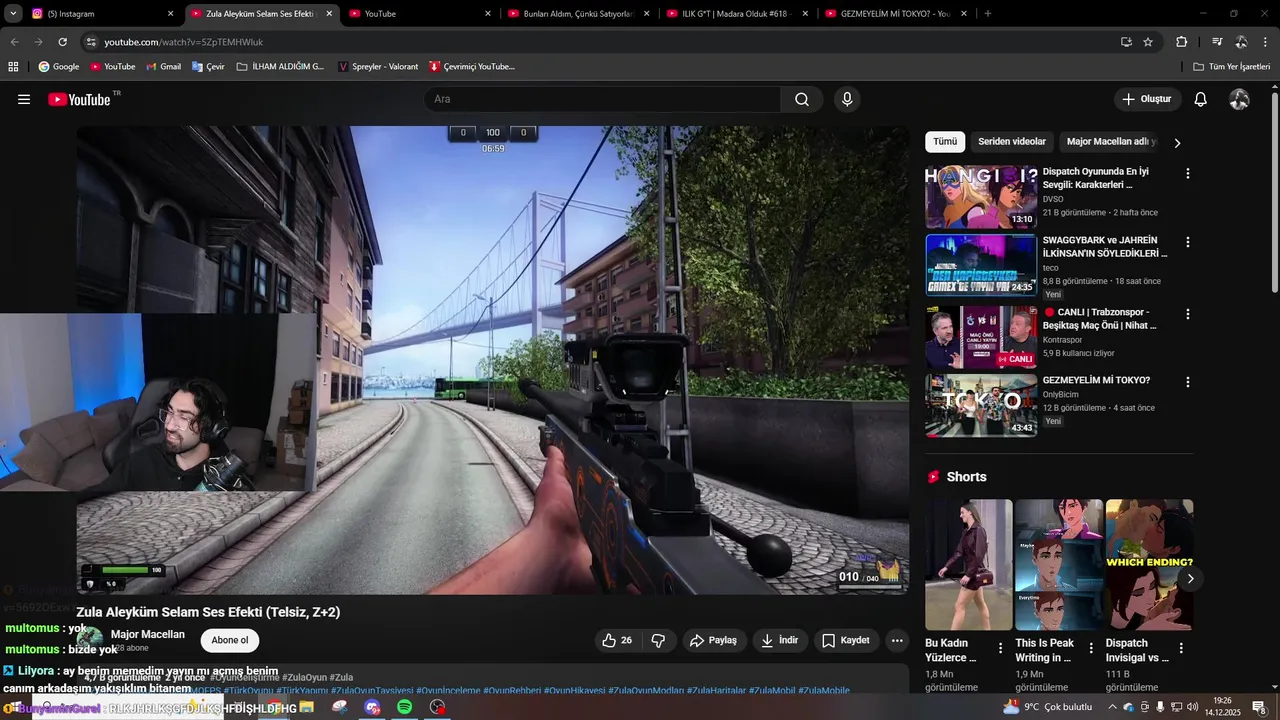Open the Chrome apps grid icon
Viewport: 1280px width, 720px height.
coord(13,66)
